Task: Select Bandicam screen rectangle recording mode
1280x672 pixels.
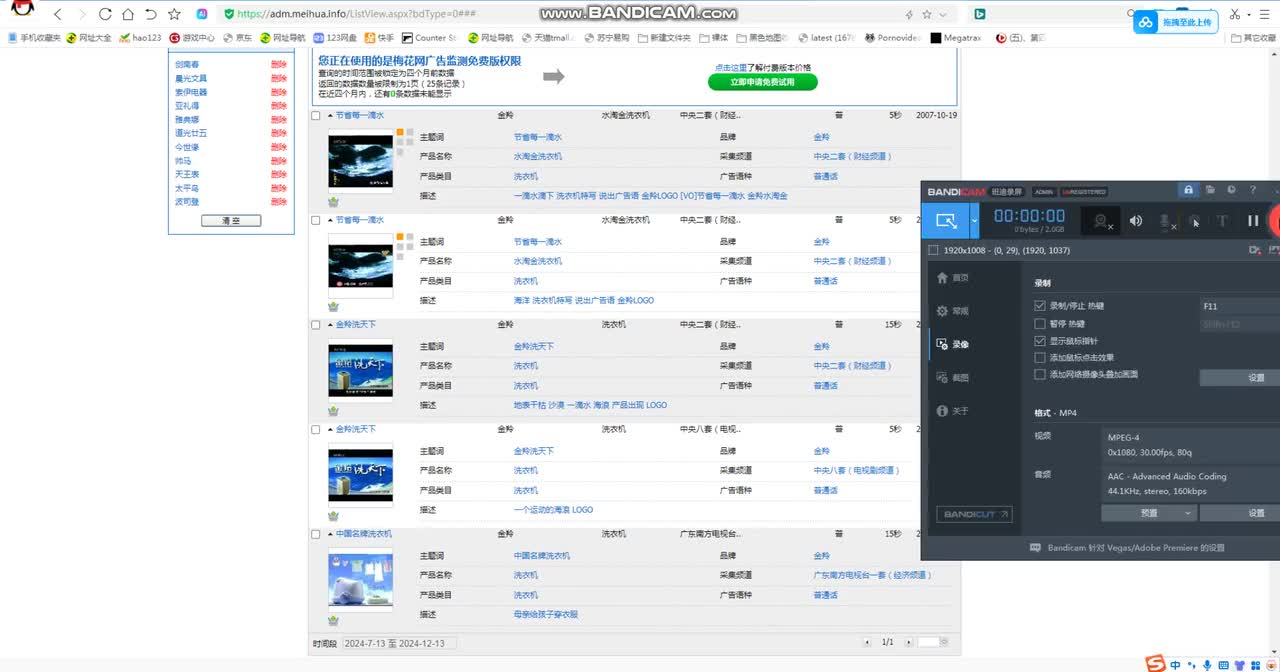Action: (x=944, y=220)
